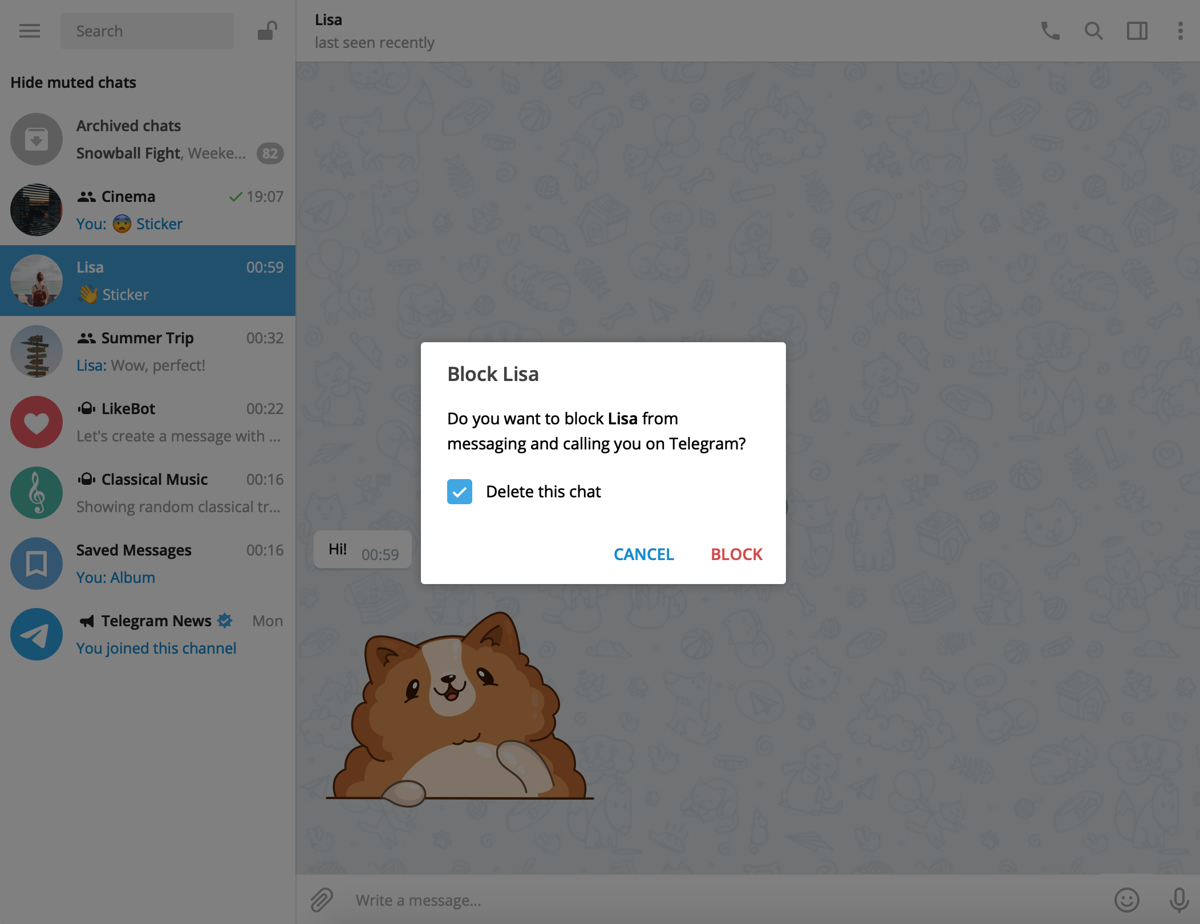Click the verified badge beside Telegram News

pyautogui.click(x=225, y=621)
